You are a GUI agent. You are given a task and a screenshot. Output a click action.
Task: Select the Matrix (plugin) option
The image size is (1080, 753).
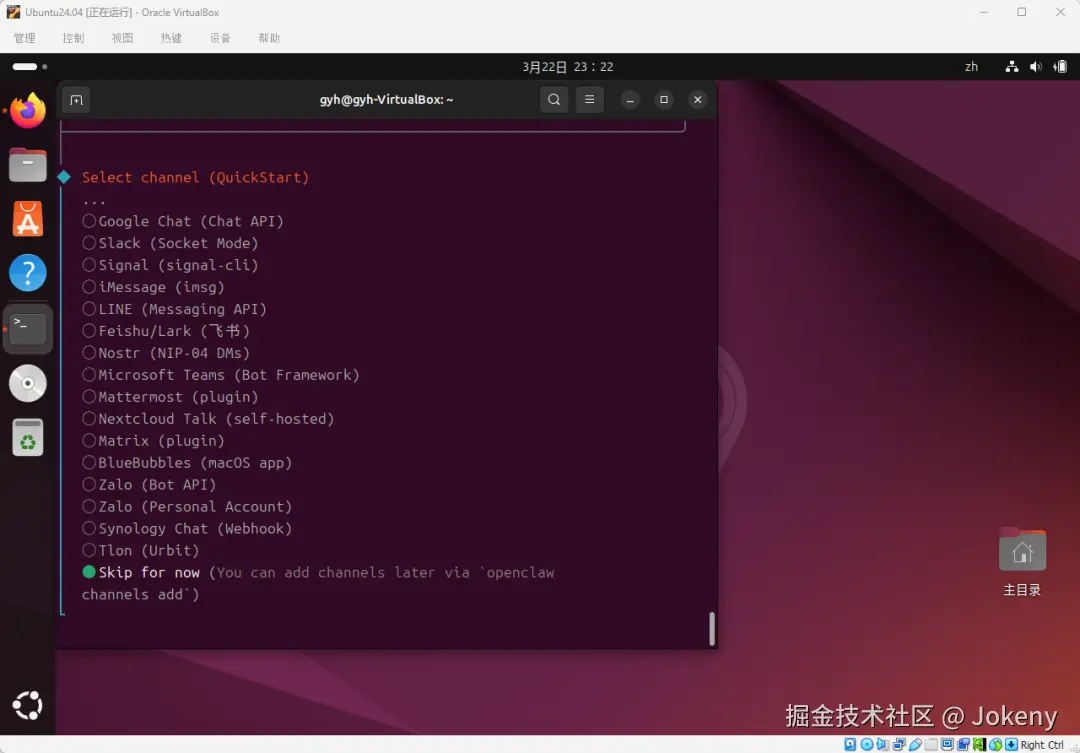click(154, 441)
